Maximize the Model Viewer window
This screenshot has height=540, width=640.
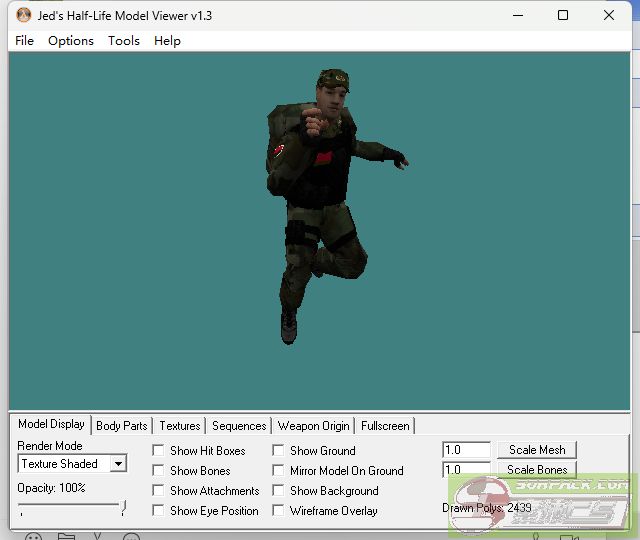[x=563, y=16]
